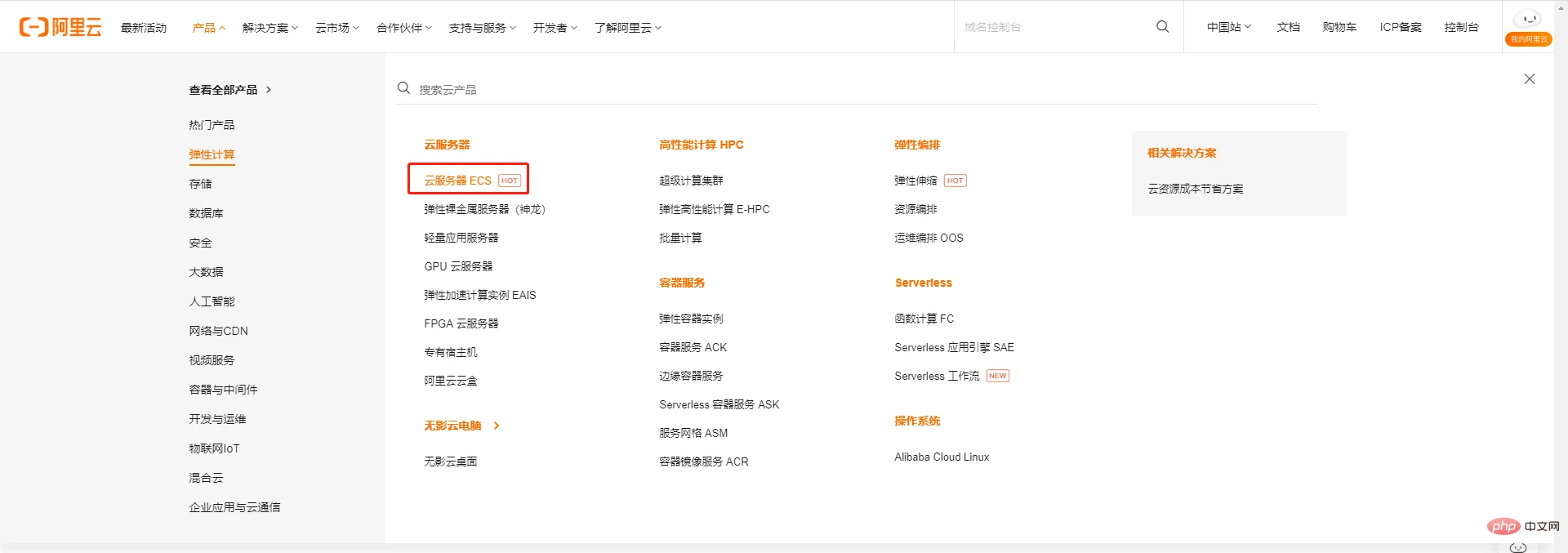1568x553 pixels.
Task: Select 大数据 category
Action: [x=206, y=272]
